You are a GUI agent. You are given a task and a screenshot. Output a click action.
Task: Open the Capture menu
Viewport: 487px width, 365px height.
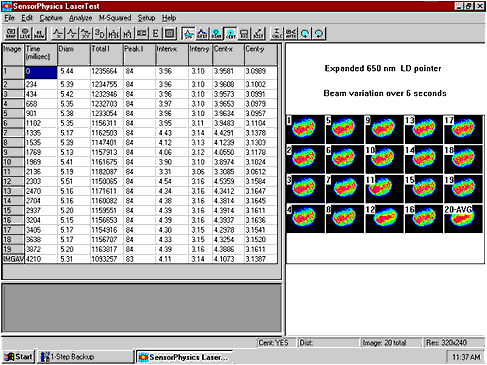[x=51, y=18]
